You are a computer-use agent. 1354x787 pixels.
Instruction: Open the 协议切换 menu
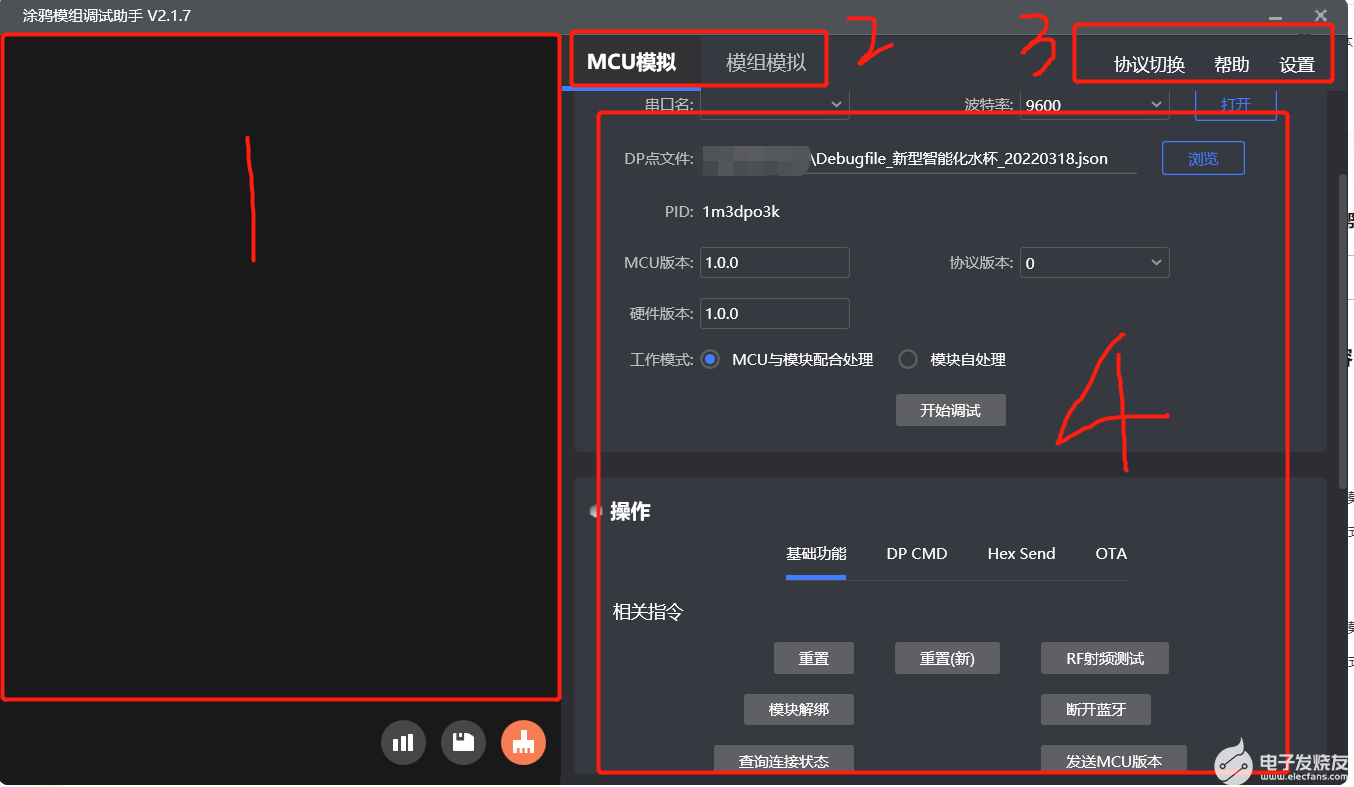[1150, 65]
